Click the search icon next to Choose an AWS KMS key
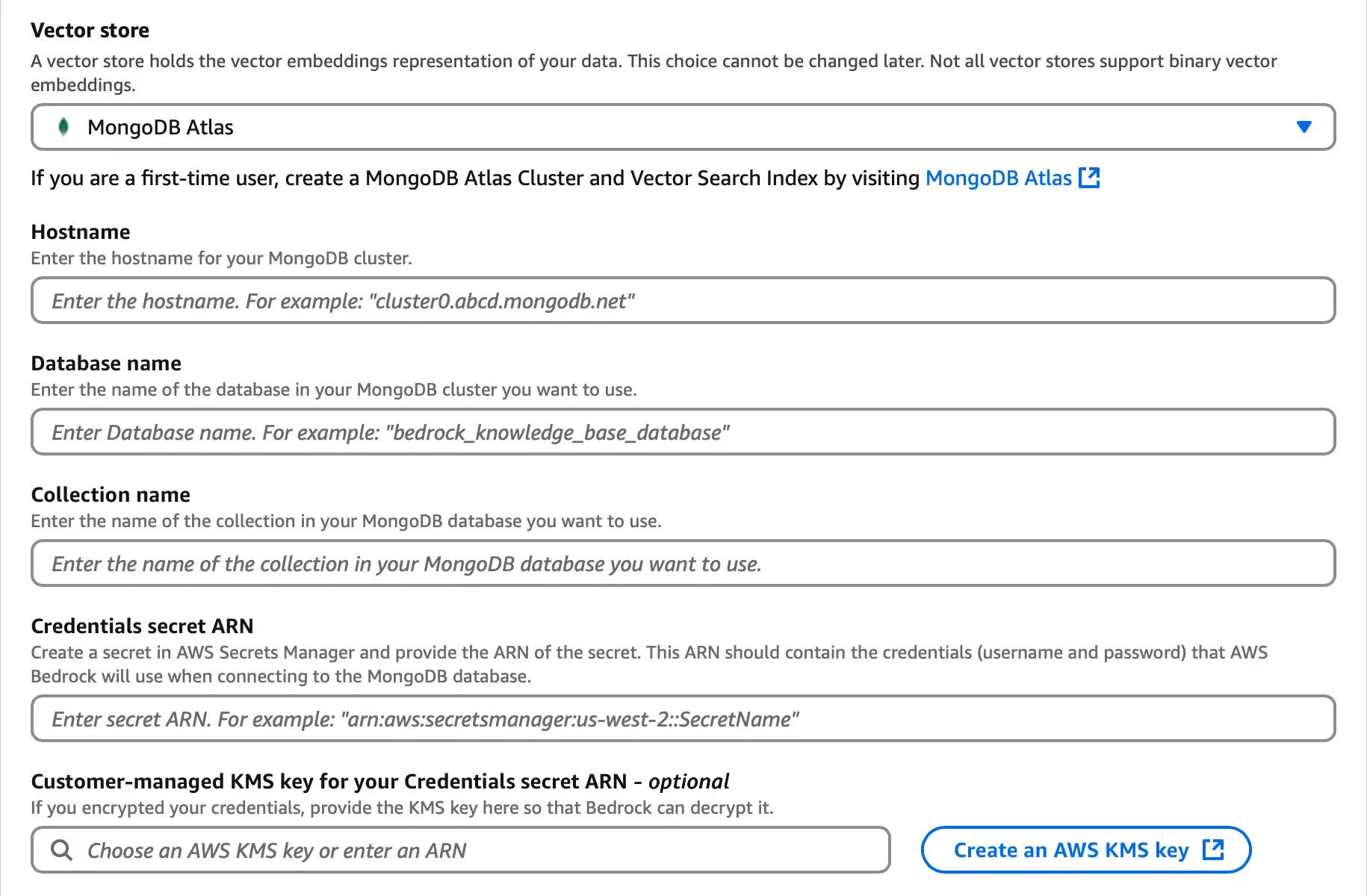 point(61,850)
